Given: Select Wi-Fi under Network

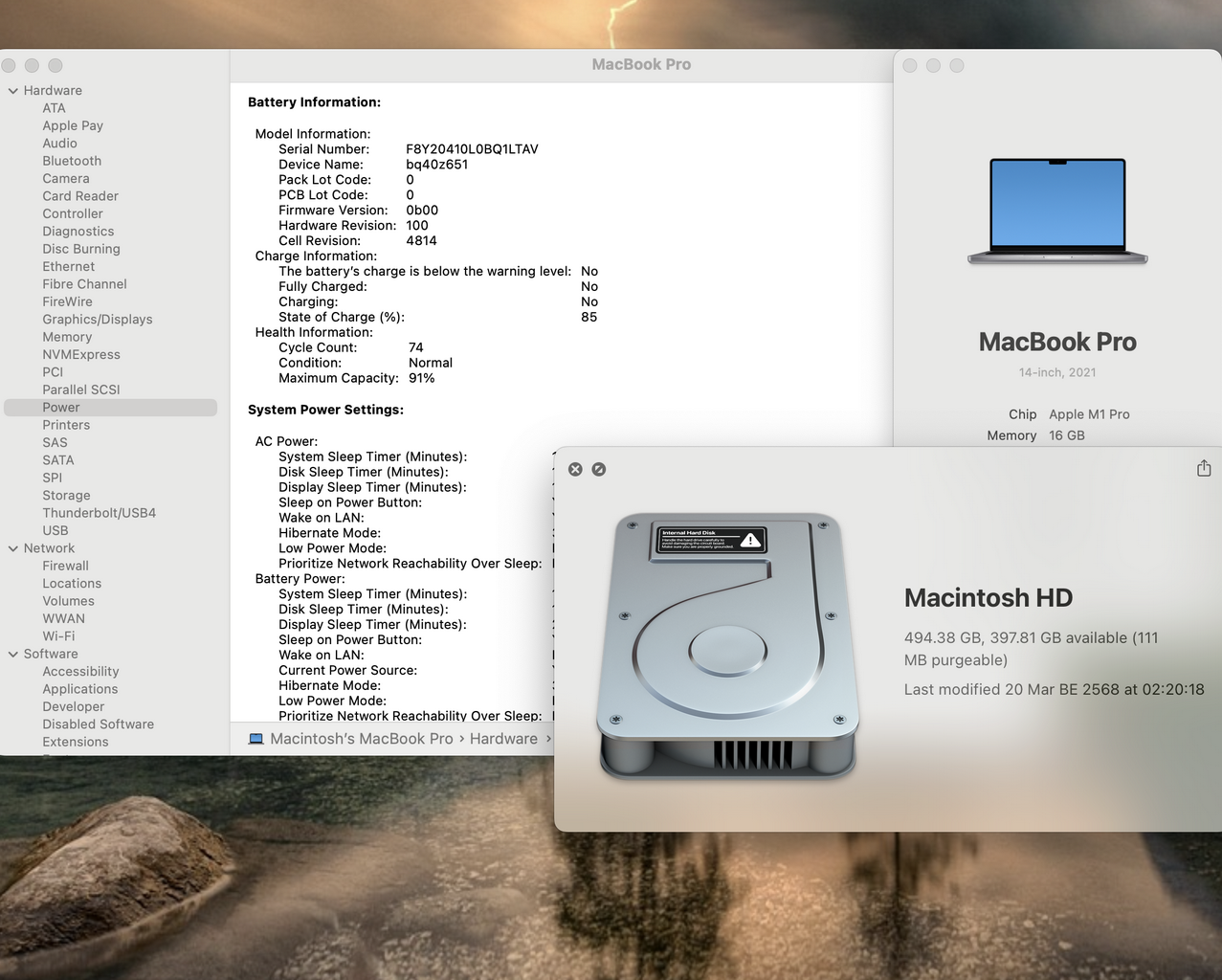Looking at the screenshot, I should (x=58, y=636).
